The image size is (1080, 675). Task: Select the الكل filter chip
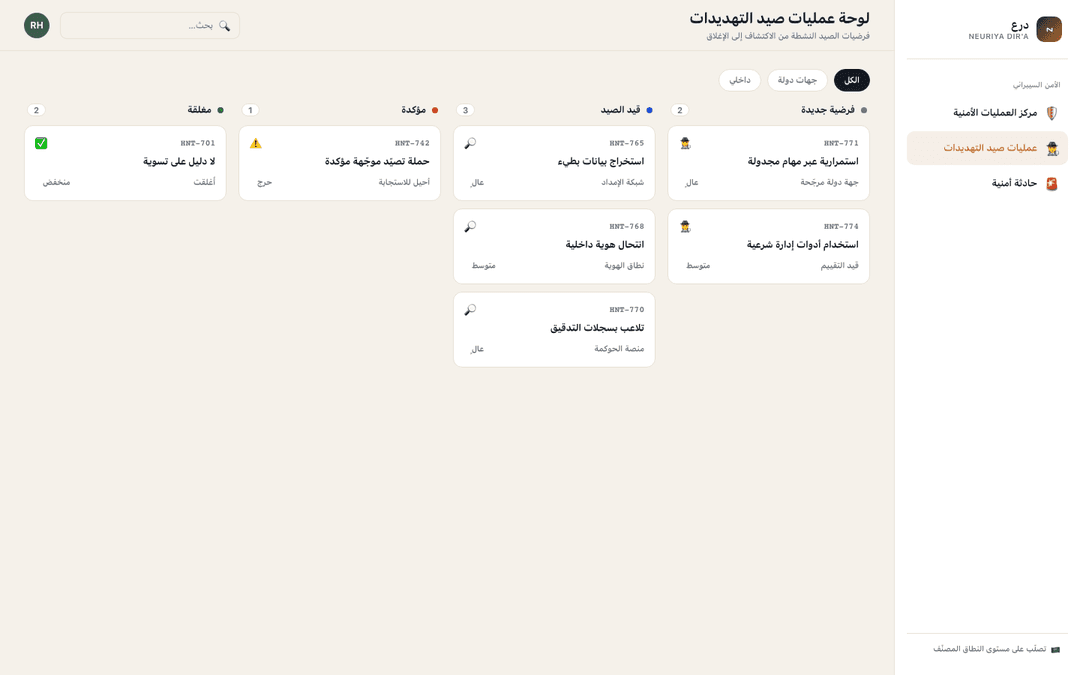click(851, 81)
